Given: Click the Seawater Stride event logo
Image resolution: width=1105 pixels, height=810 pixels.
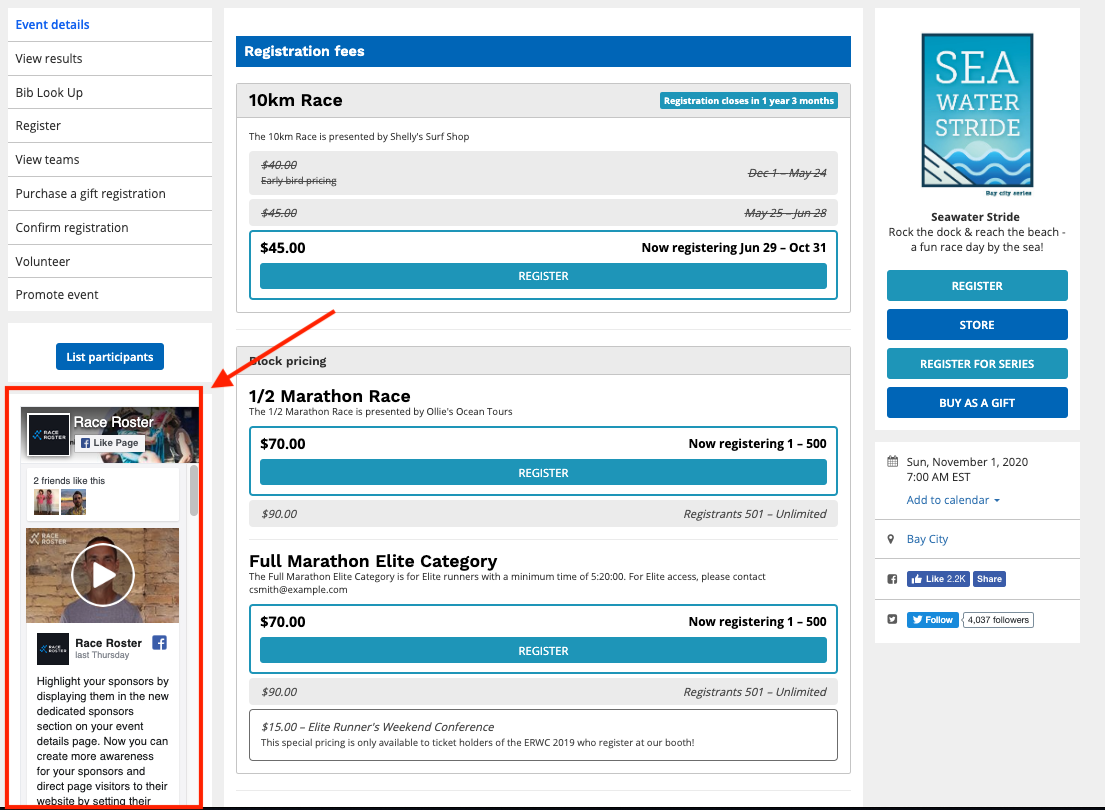Looking at the screenshot, I should pos(976,112).
